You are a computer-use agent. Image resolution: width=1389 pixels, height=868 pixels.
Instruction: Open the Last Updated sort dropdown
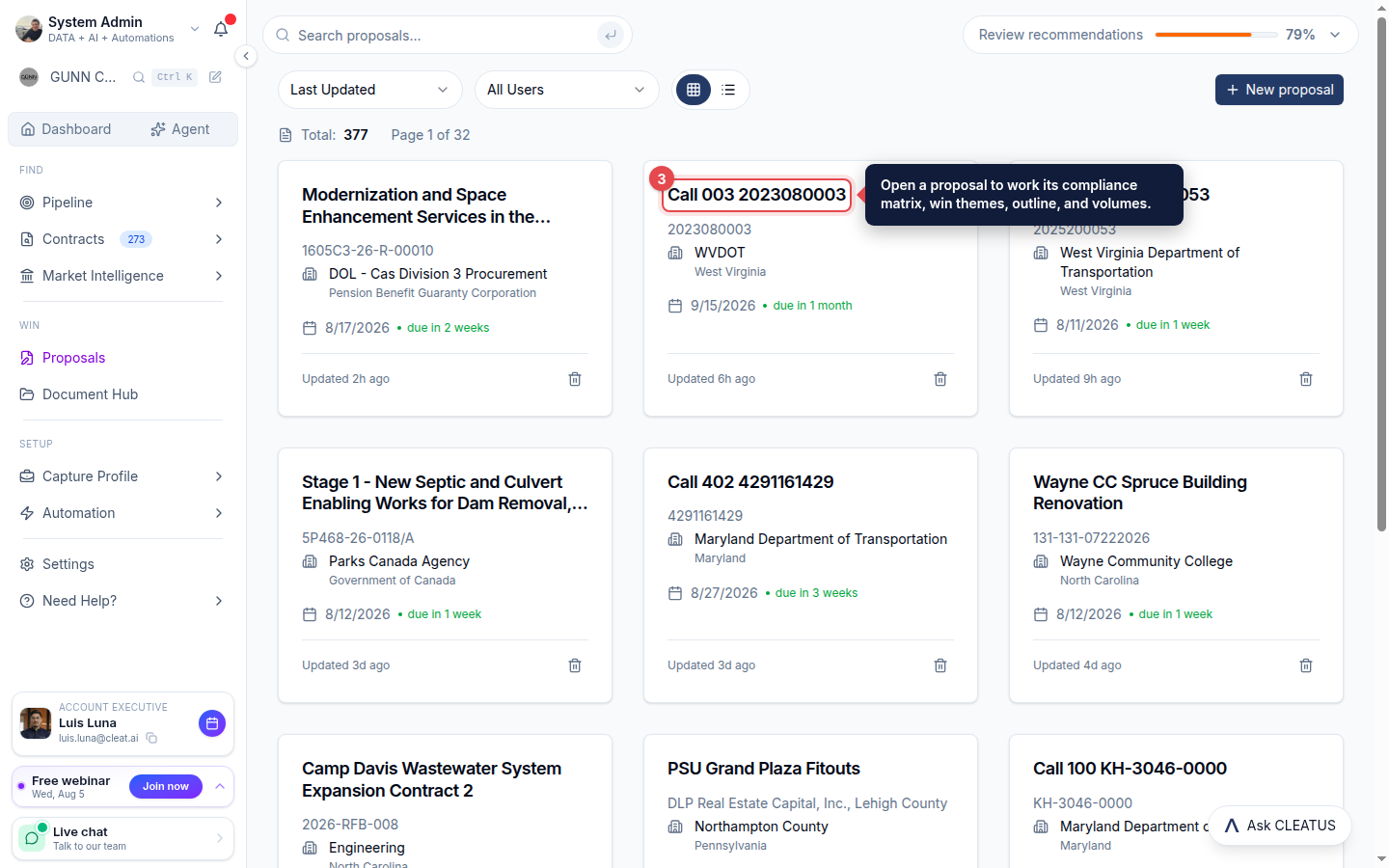click(x=370, y=90)
